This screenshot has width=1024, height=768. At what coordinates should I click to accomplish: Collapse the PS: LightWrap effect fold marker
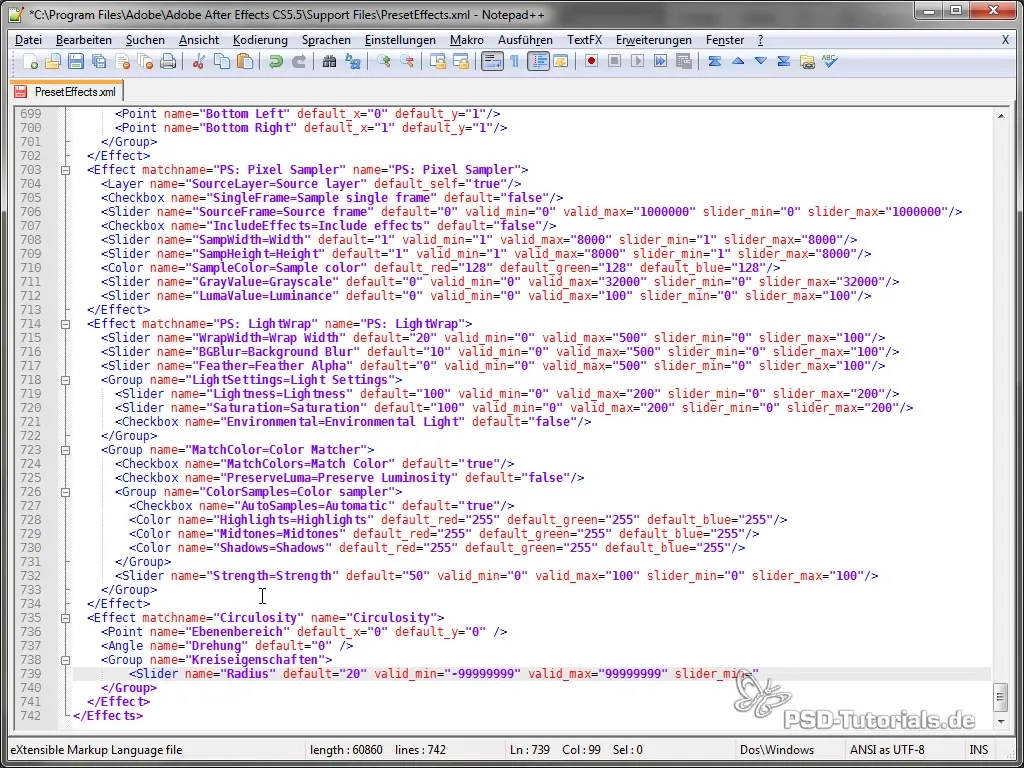[x=65, y=324]
